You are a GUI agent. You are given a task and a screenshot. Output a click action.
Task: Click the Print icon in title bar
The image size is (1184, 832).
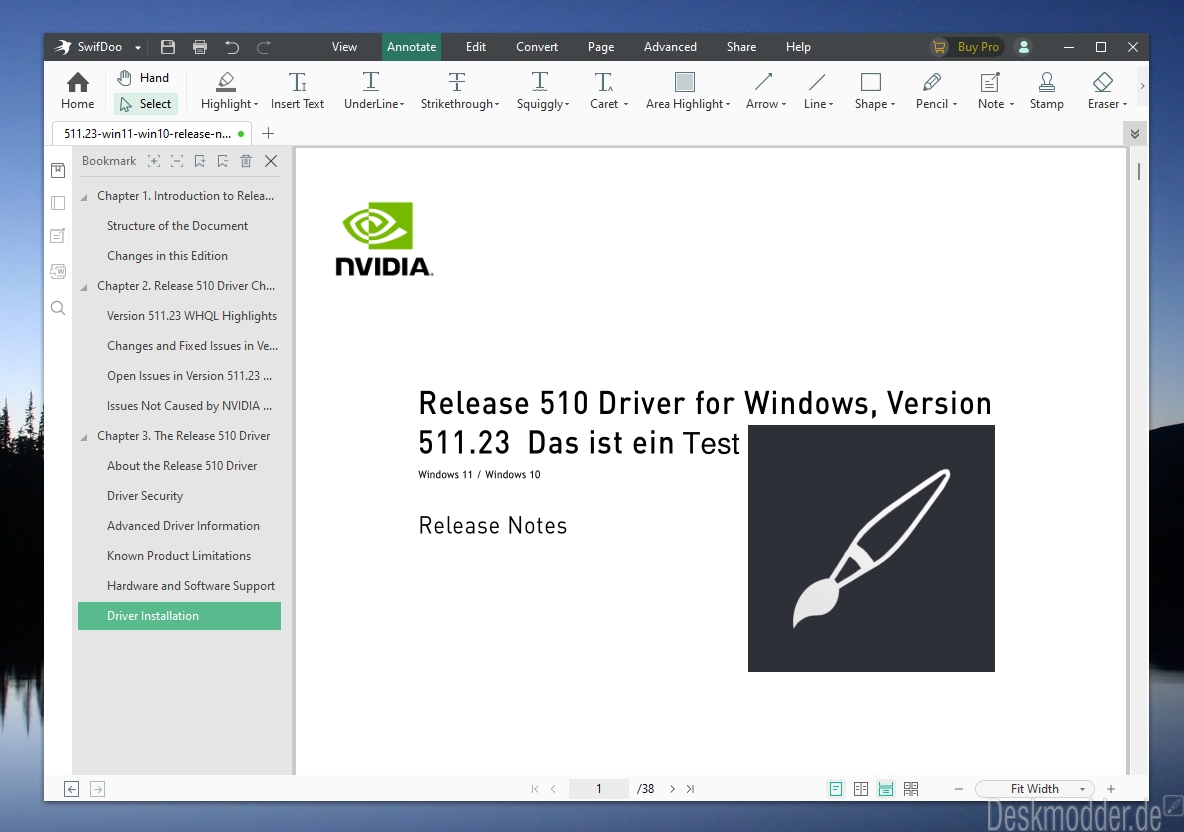[200, 47]
